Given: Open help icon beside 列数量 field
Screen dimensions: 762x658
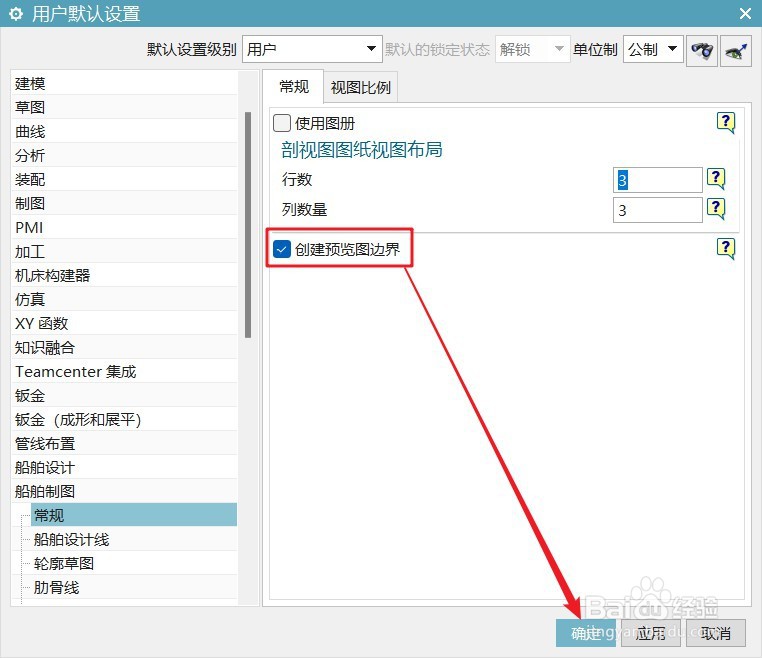Looking at the screenshot, I should tap(716, 208).
